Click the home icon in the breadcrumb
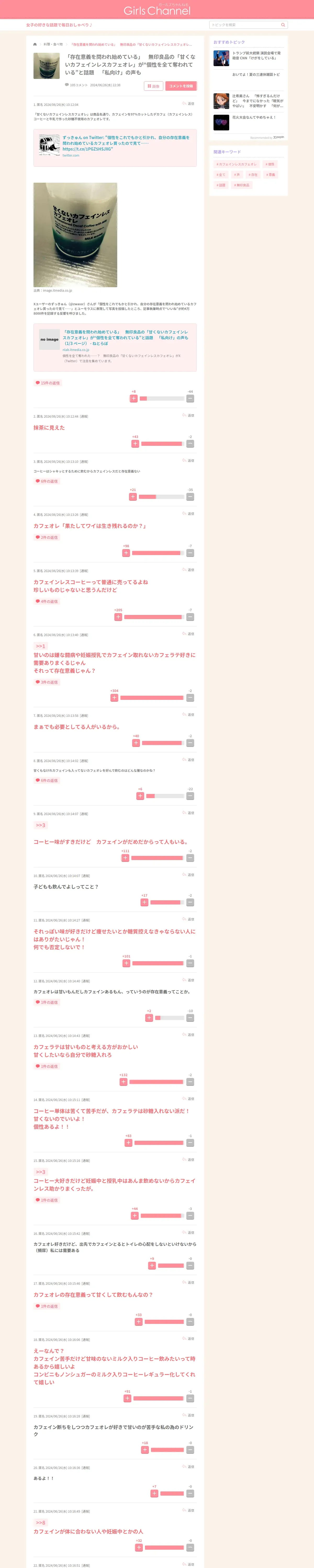The width and height of the screenshot is (314, 1568). click(35, 44)
